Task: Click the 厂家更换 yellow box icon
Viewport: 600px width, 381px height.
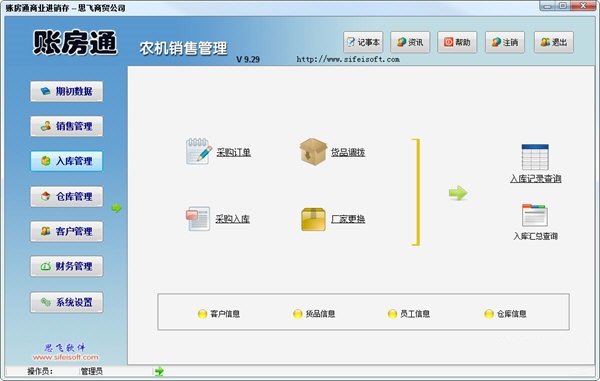Action: click(313, 219)
